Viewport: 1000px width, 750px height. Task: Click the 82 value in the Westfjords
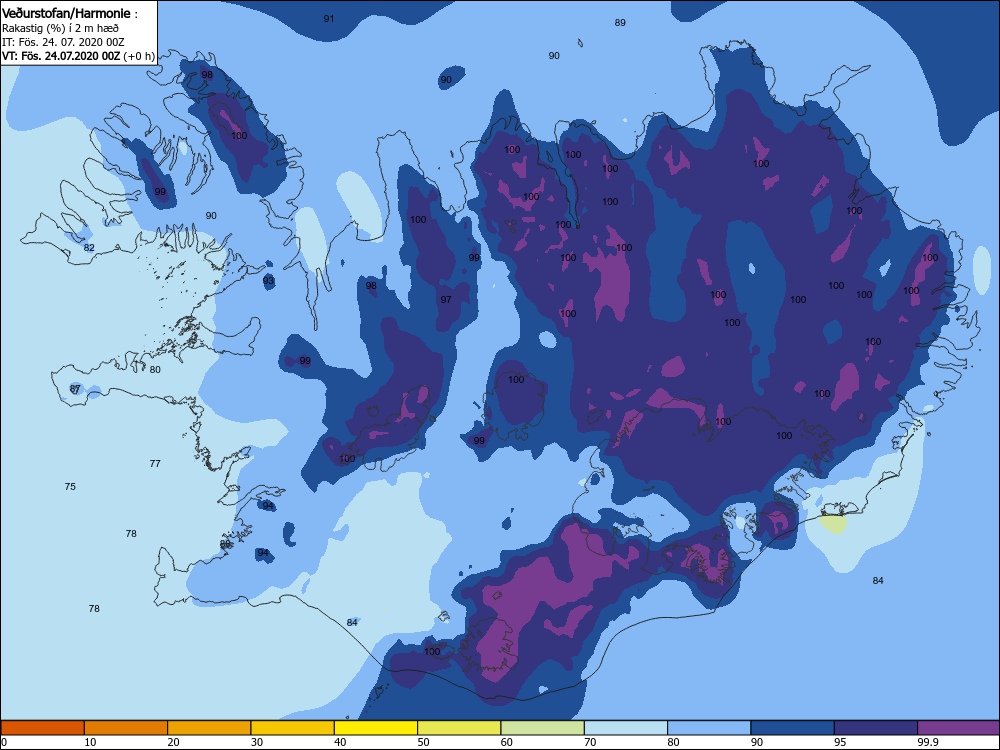pyautogui.click(x=89, y=247)
